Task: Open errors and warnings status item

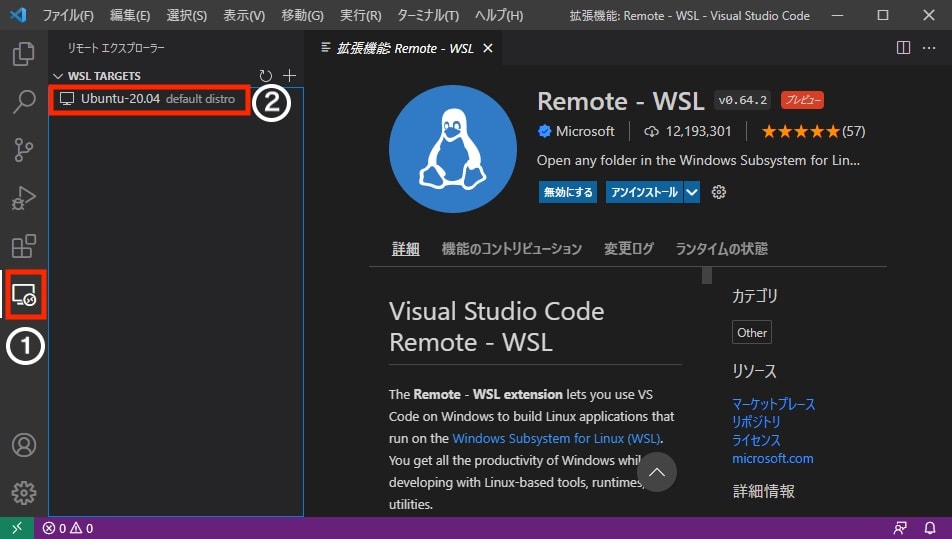Action: 68,528
